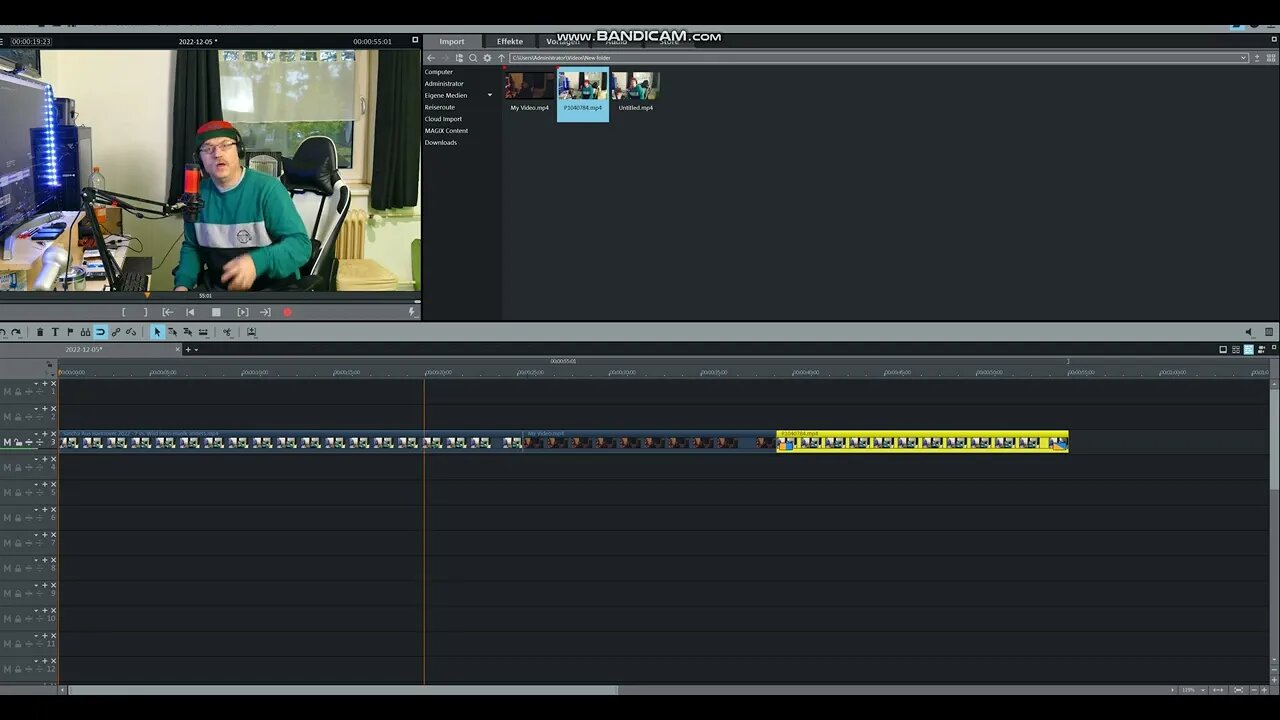This screenshot has height=720, width=1280.
Task: Play the selected range
Action: (x=242, y=312)
